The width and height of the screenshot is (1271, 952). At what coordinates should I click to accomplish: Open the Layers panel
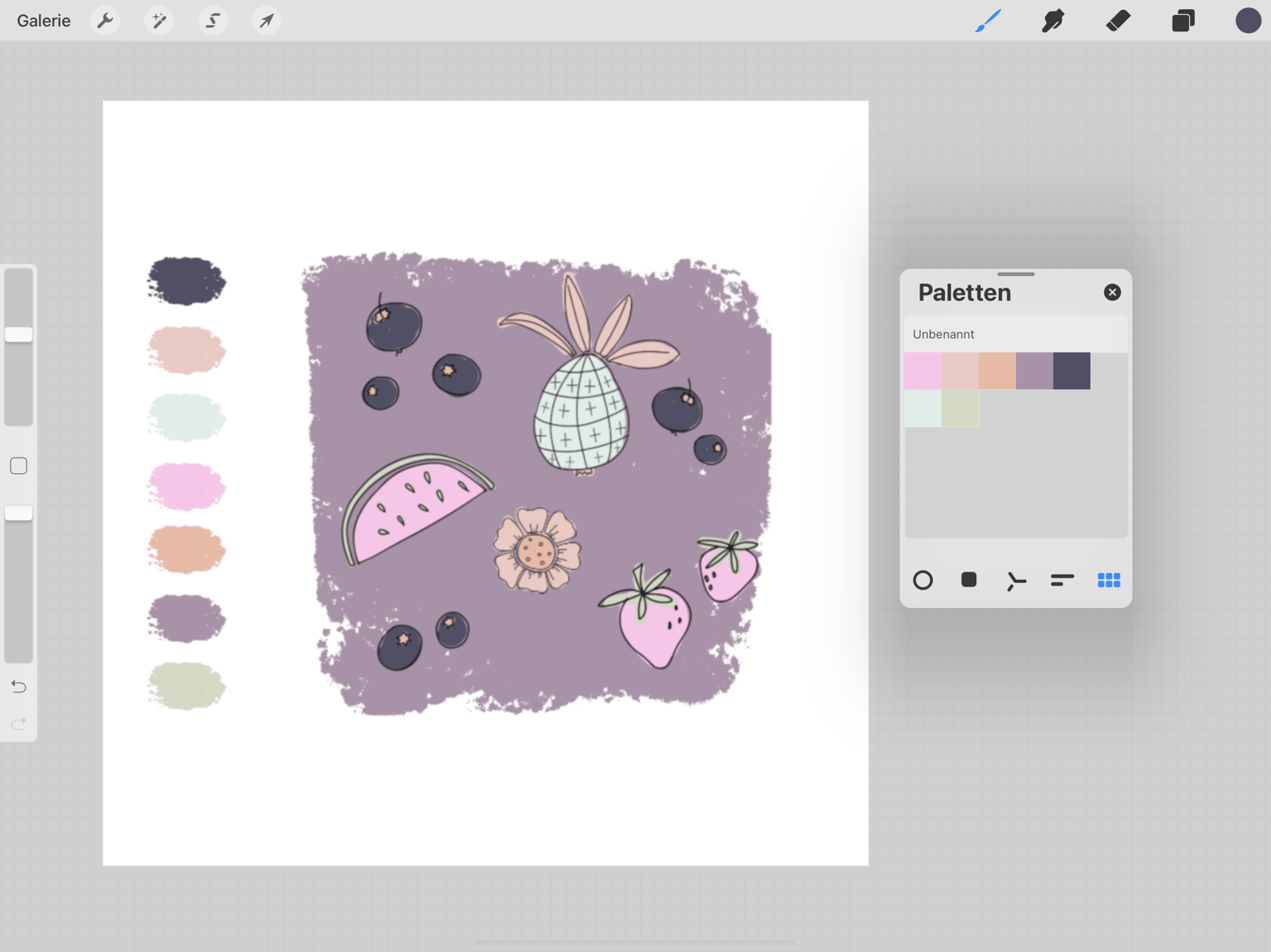tap(1183, 21)
